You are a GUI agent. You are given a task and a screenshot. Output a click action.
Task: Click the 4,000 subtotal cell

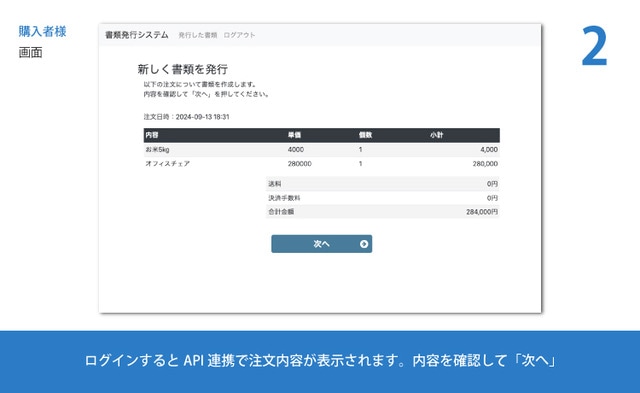point(489,149)
